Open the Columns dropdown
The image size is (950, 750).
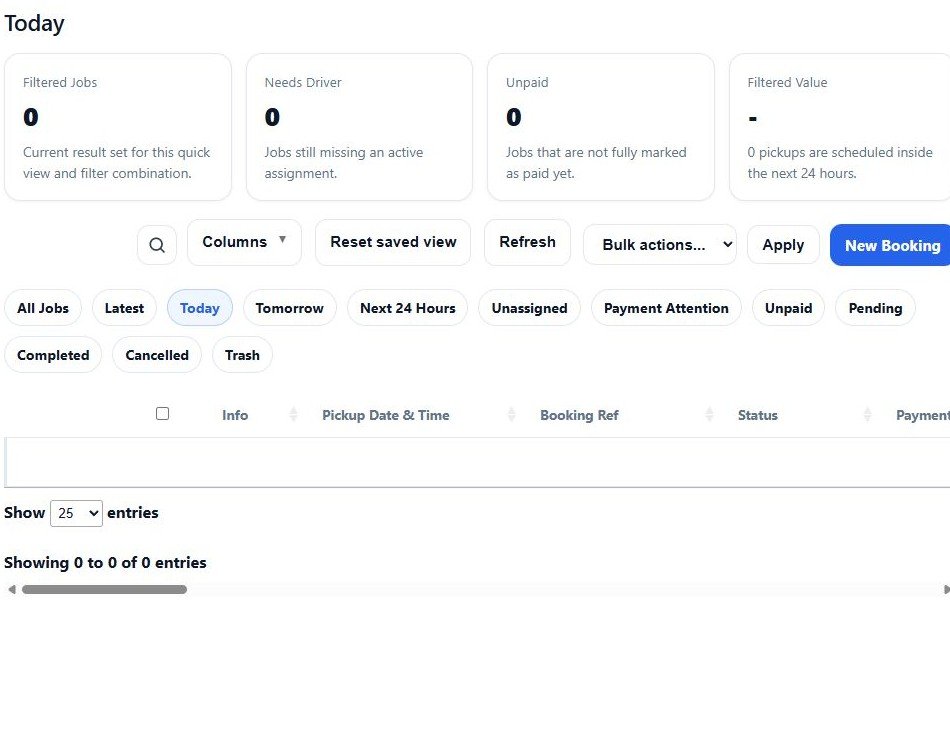pos(244,242)
